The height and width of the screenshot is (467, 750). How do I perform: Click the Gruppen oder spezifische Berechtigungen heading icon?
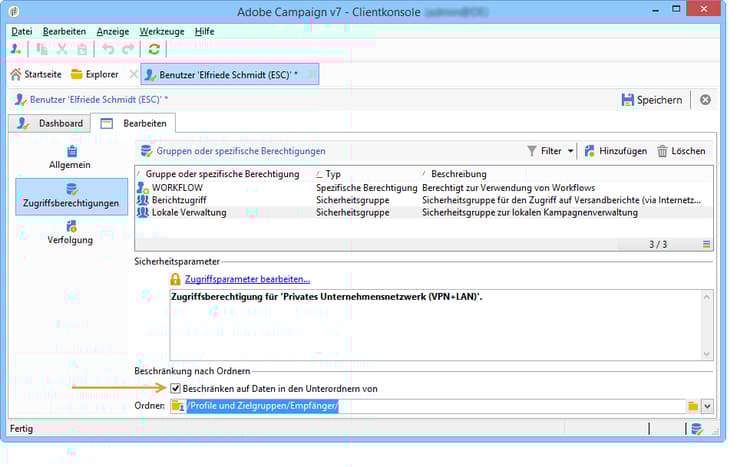click(146, 151)
